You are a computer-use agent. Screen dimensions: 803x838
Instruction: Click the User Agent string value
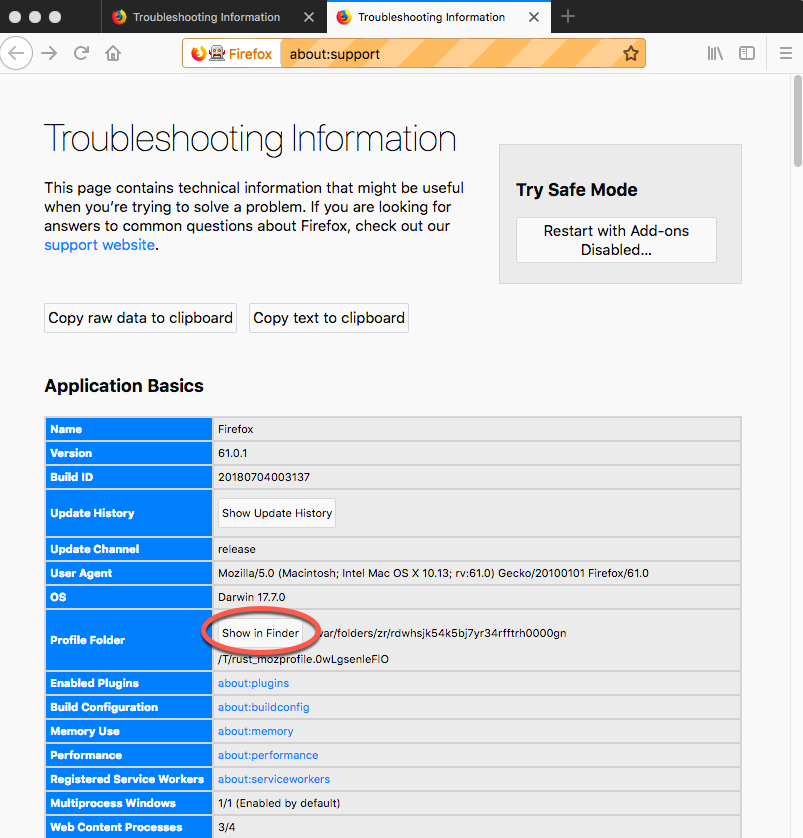(x=433, y=573)
